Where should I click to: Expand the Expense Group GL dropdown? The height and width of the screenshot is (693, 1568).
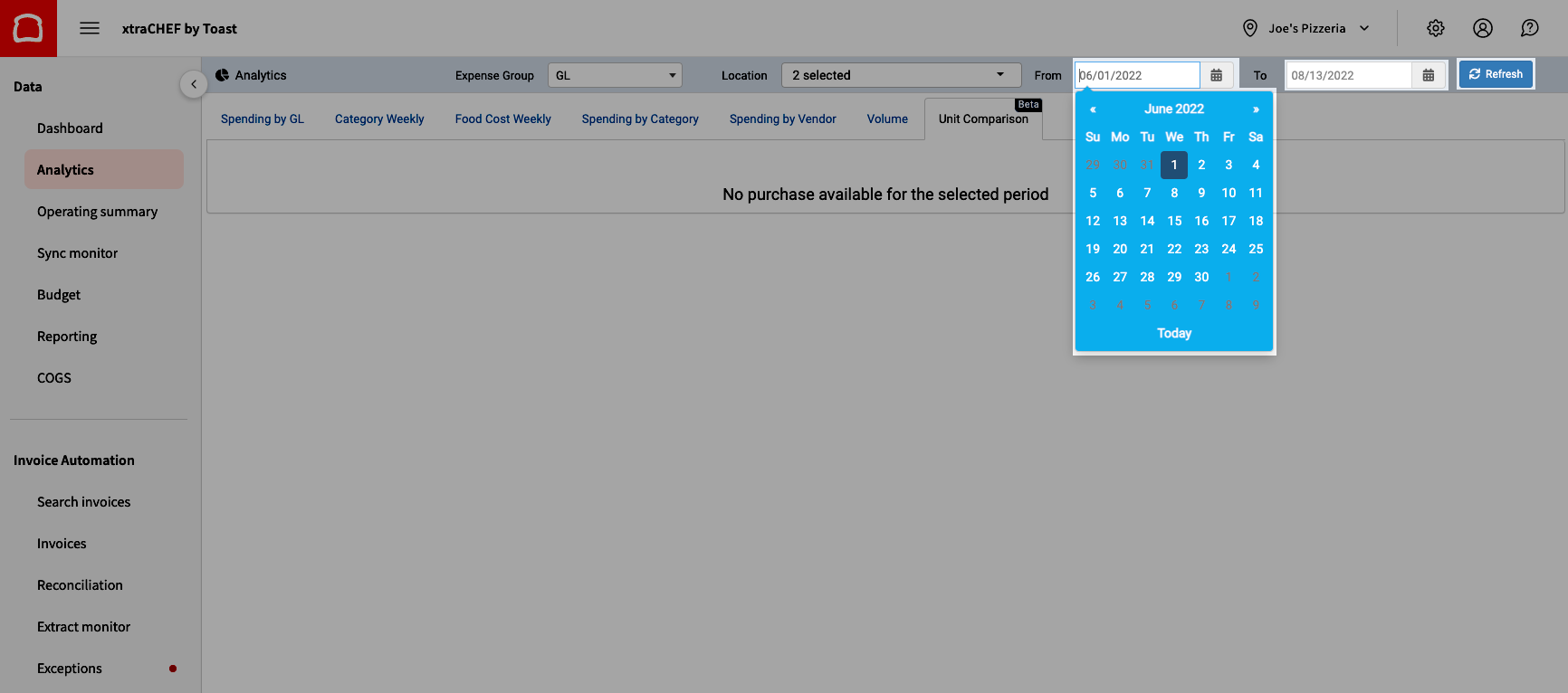click(615, 75)
